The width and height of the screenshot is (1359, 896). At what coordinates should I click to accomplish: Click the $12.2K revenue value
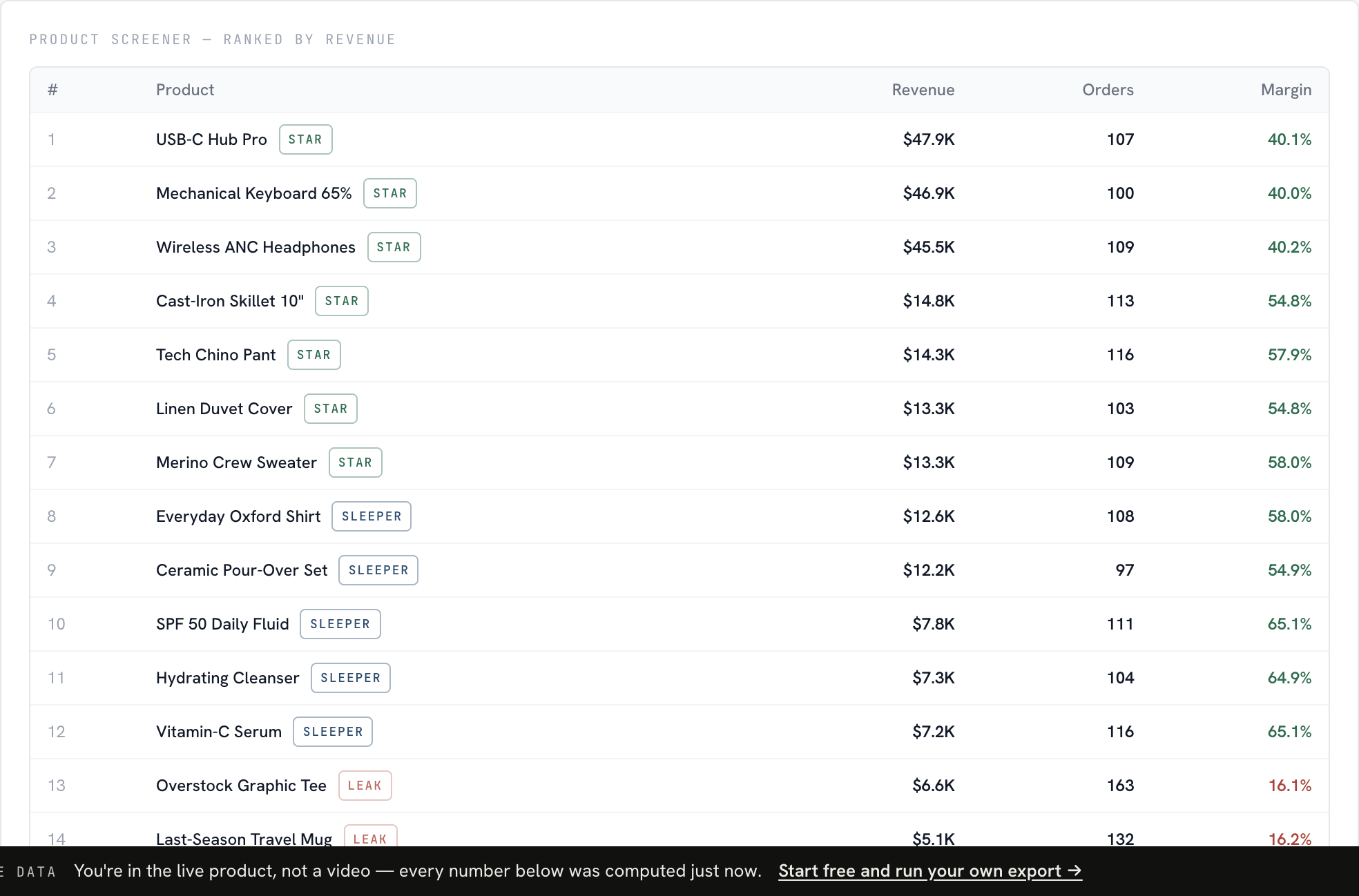929,570
